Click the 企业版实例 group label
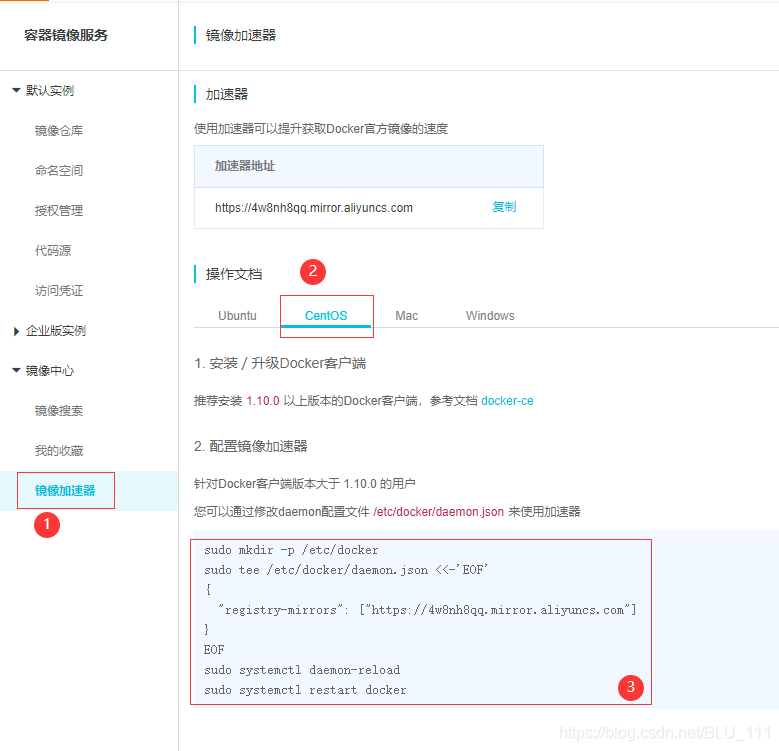The height and width of the screenshot is (751, 779). click(56, 331)
